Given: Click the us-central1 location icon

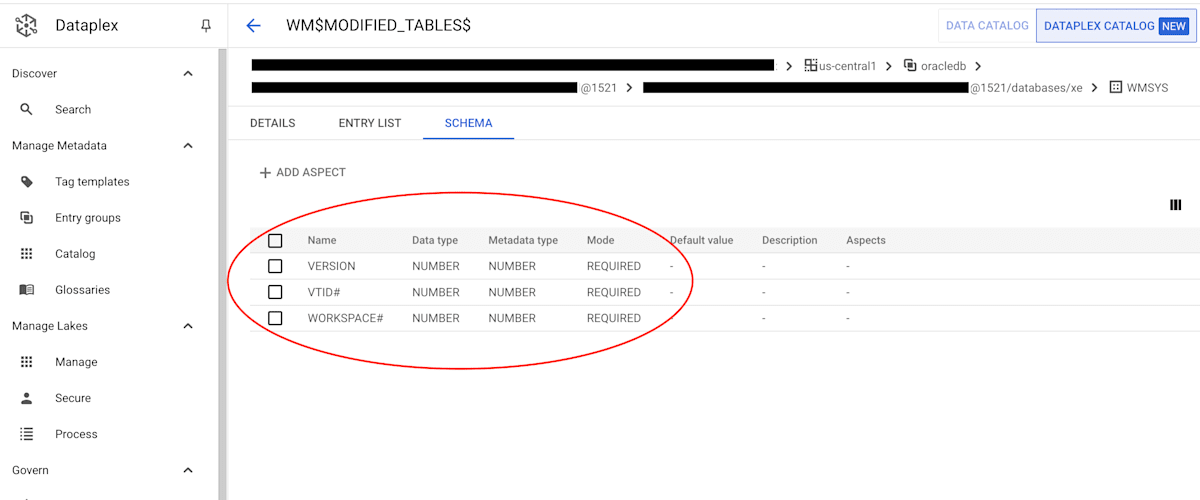Looking at the screenshot, I should 811,65.
